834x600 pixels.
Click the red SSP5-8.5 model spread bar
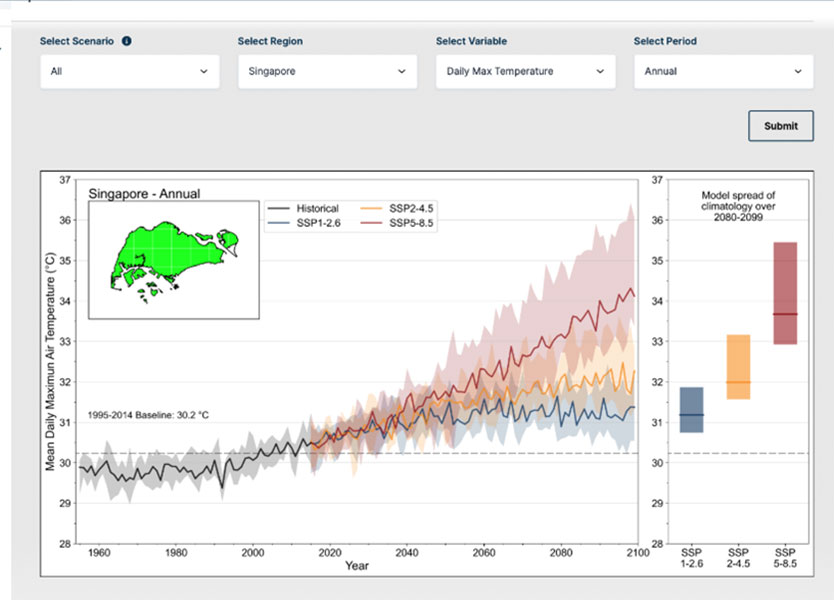pyautogui.click(x=785, y=293)
